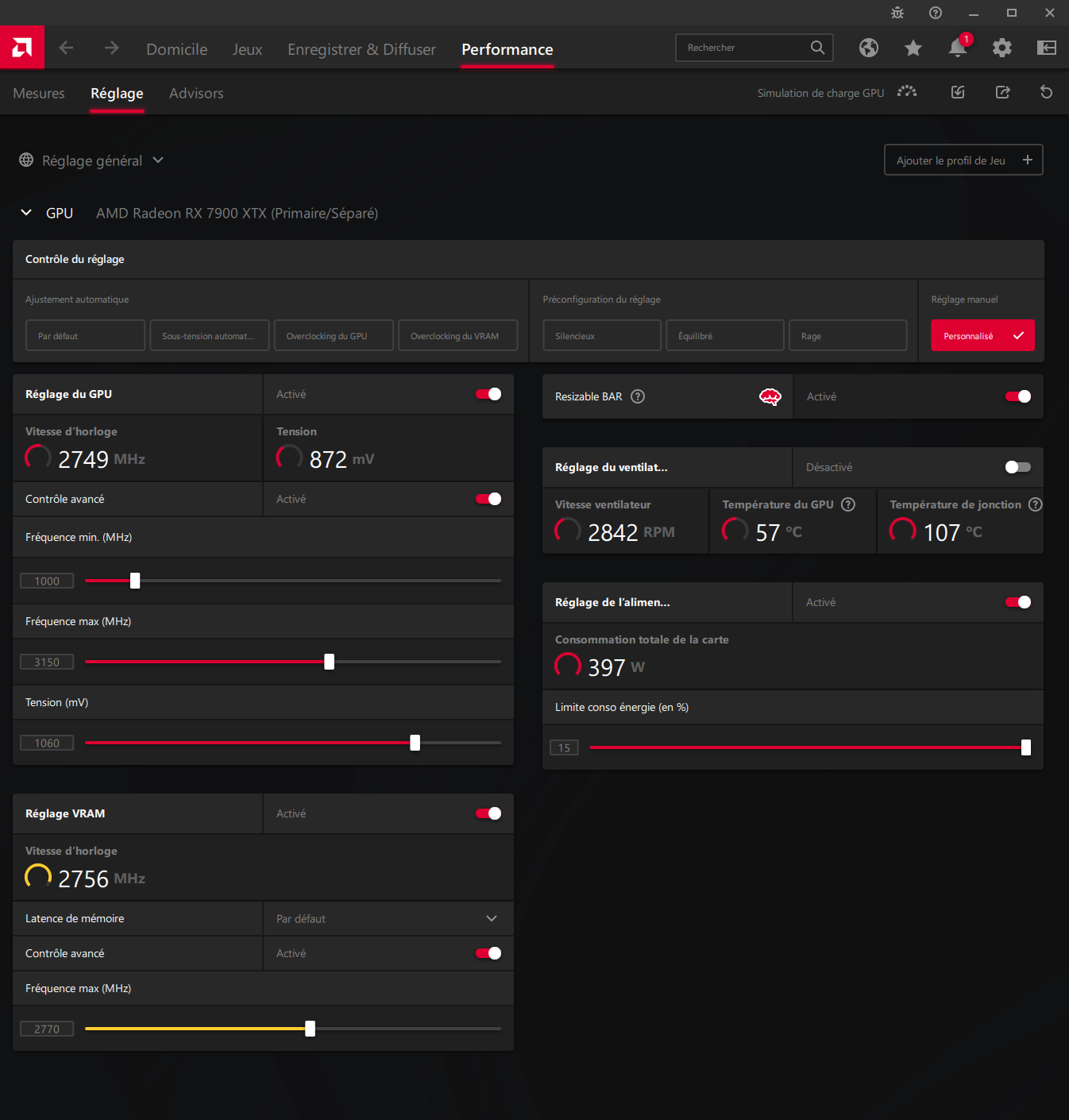
Task: Click the reset tuning arrow icon
Action: click(x=1046, y=92)
